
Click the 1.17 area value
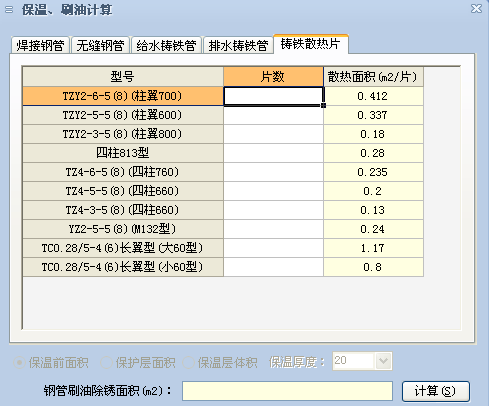(x=373, y=248)
